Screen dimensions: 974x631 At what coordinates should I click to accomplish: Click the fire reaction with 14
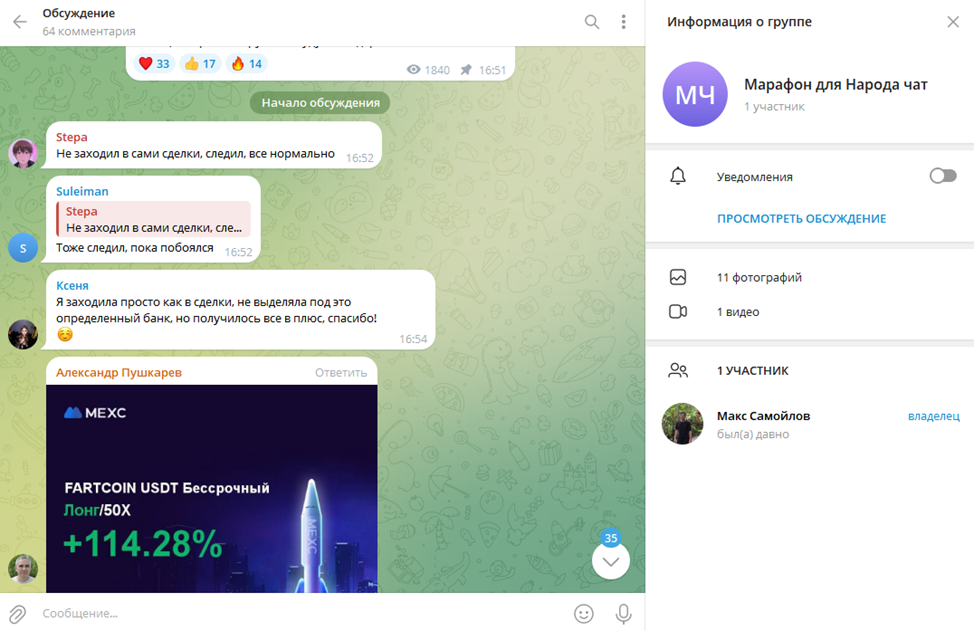(246, 64)
